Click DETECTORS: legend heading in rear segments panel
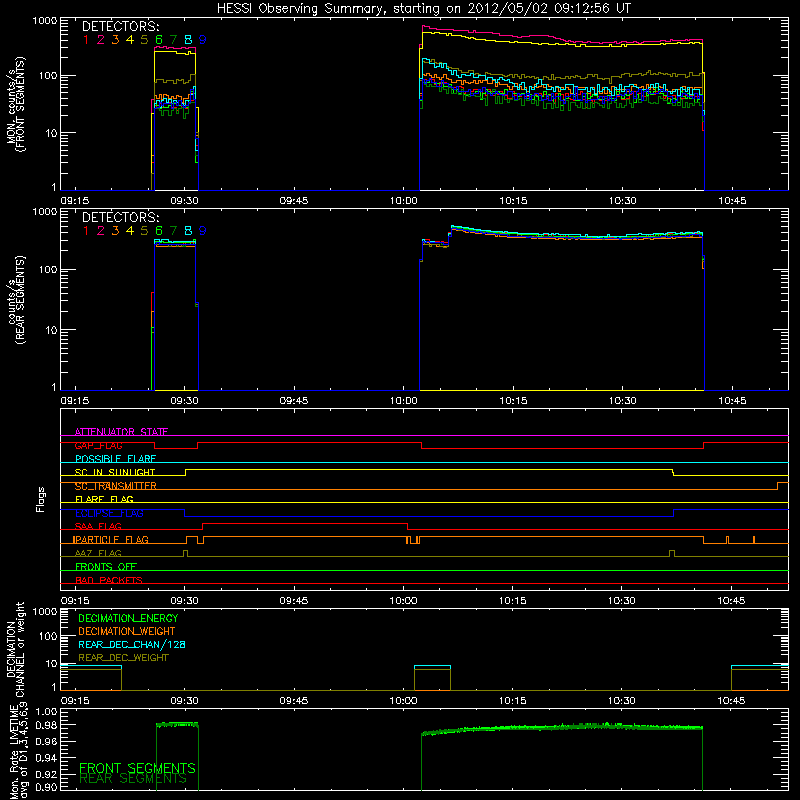 pyautogui.click(x=120, y=218)
